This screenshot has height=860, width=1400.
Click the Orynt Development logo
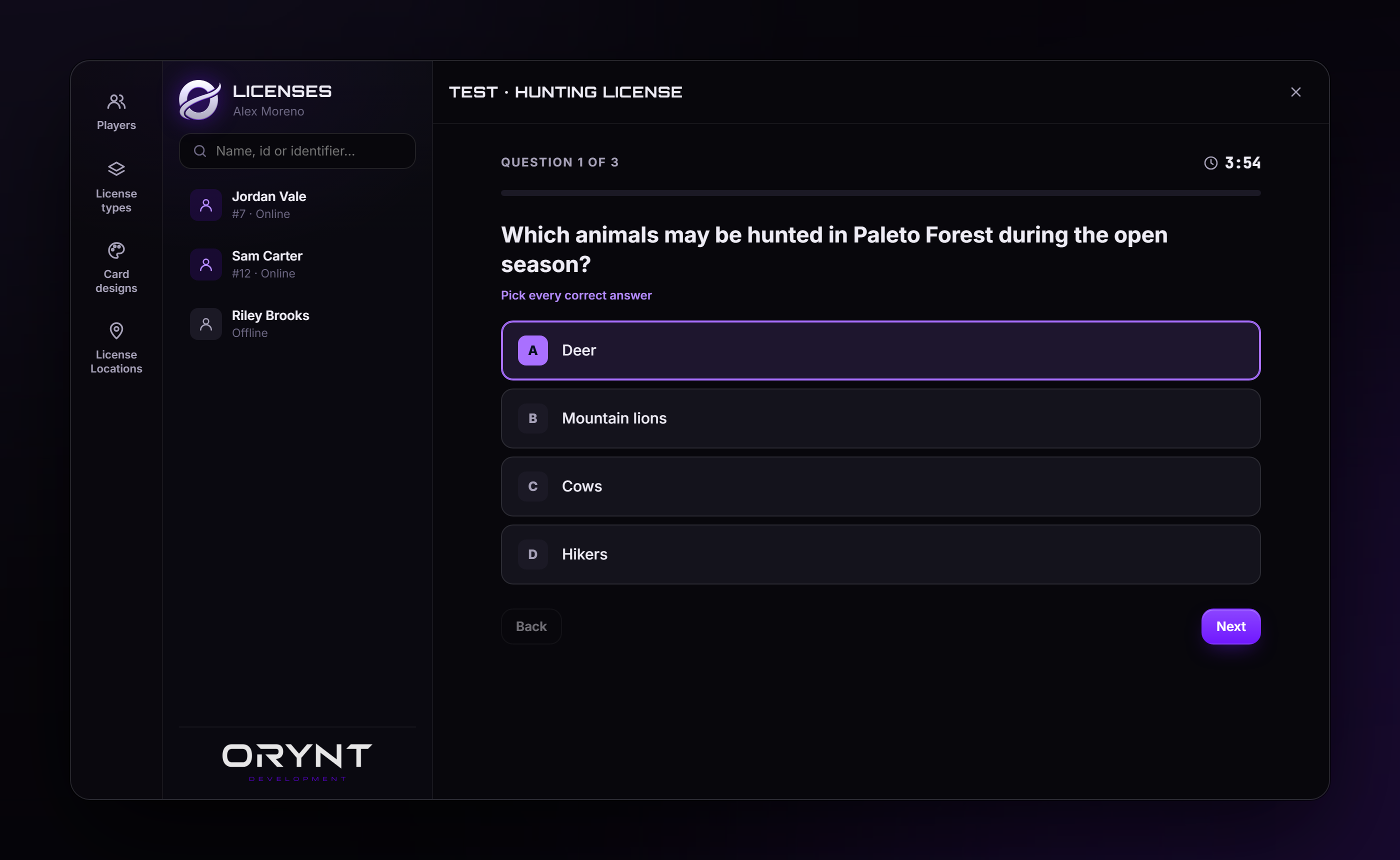pos(297,762)
